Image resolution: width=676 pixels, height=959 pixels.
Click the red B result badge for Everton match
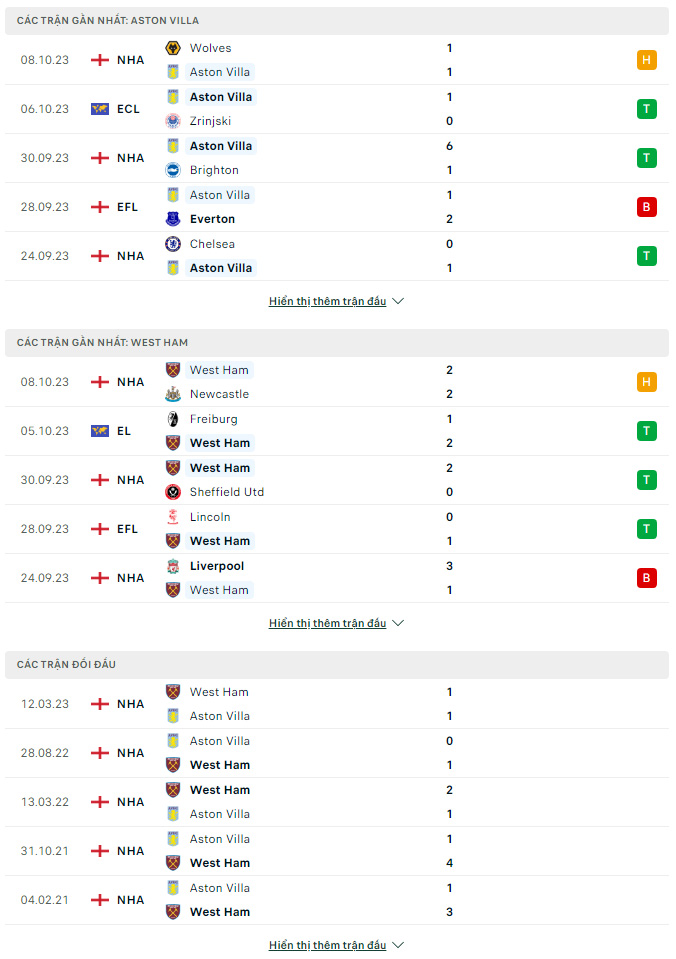click(647, 207)
